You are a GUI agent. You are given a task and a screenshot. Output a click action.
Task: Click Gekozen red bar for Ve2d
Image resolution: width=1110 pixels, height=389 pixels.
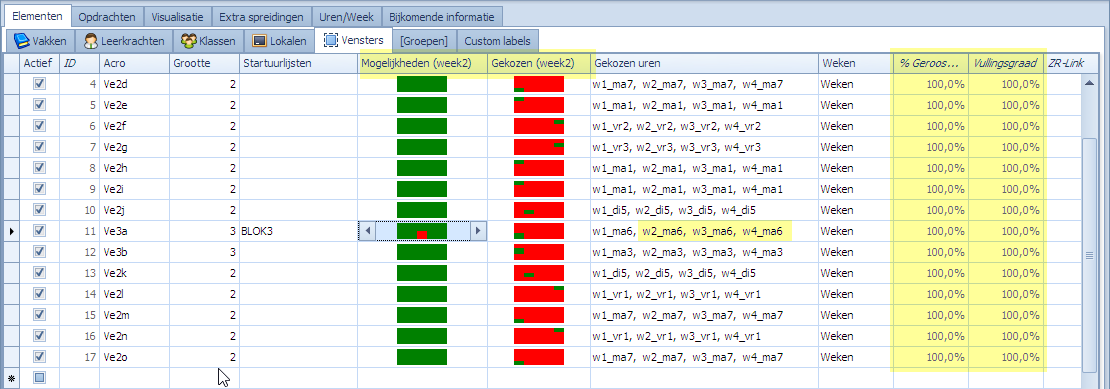coord(539,83)
